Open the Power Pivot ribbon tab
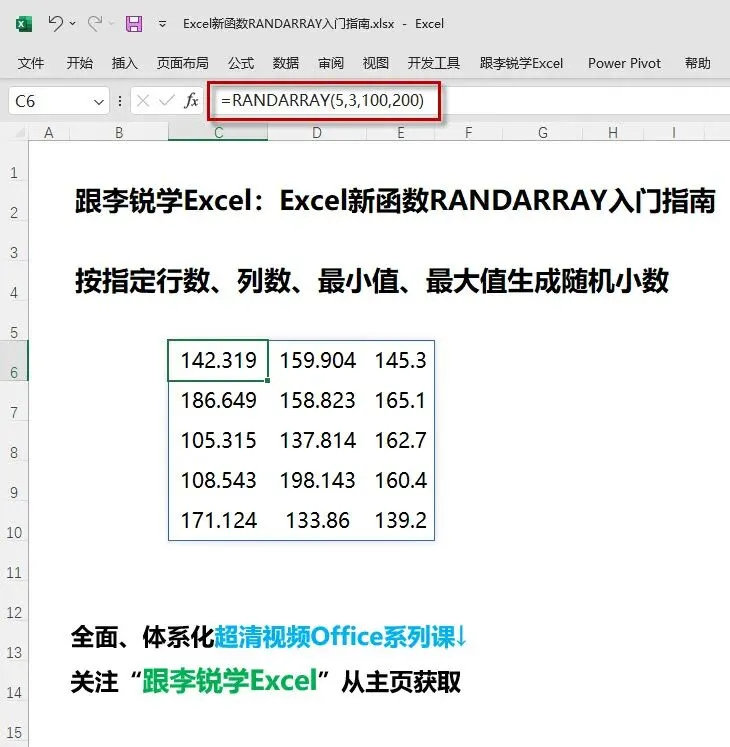This screenshot has height=747, width=730. tap(624, 63)
